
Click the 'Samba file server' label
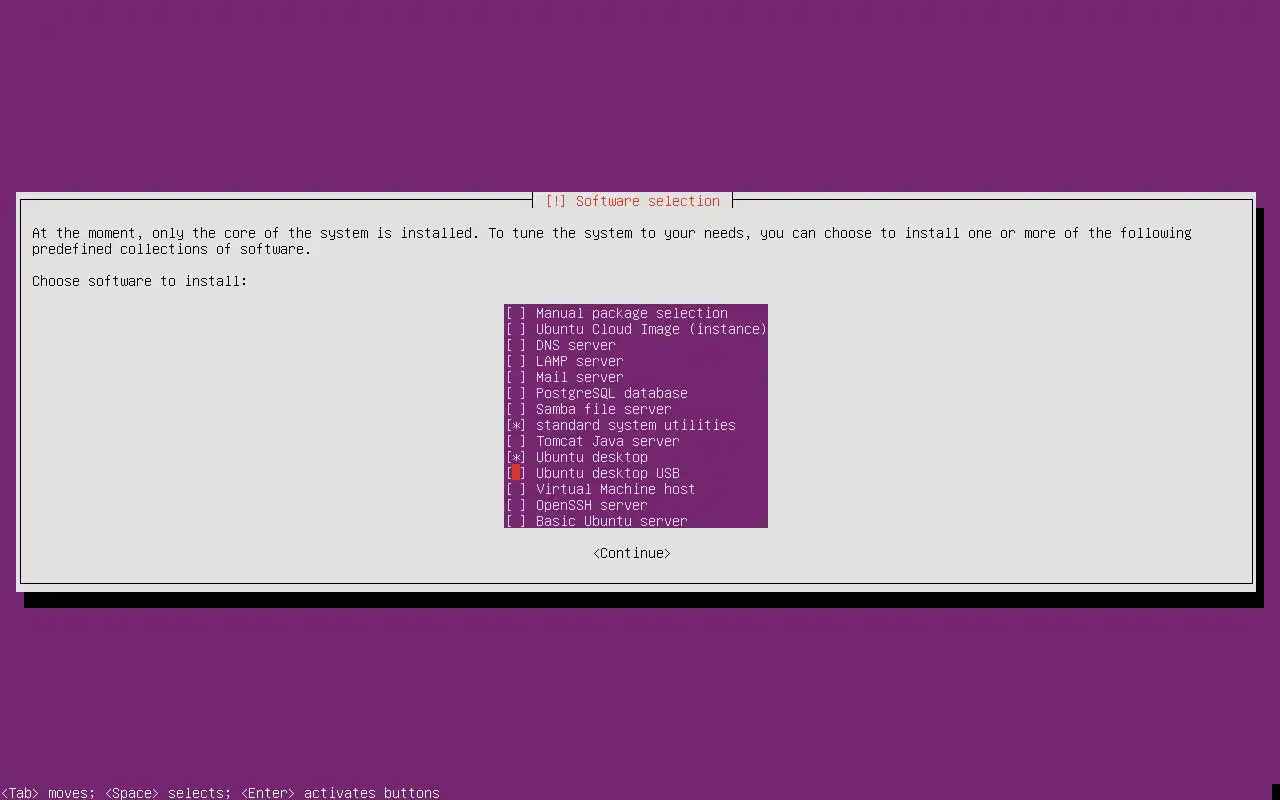tap(604, 409)
